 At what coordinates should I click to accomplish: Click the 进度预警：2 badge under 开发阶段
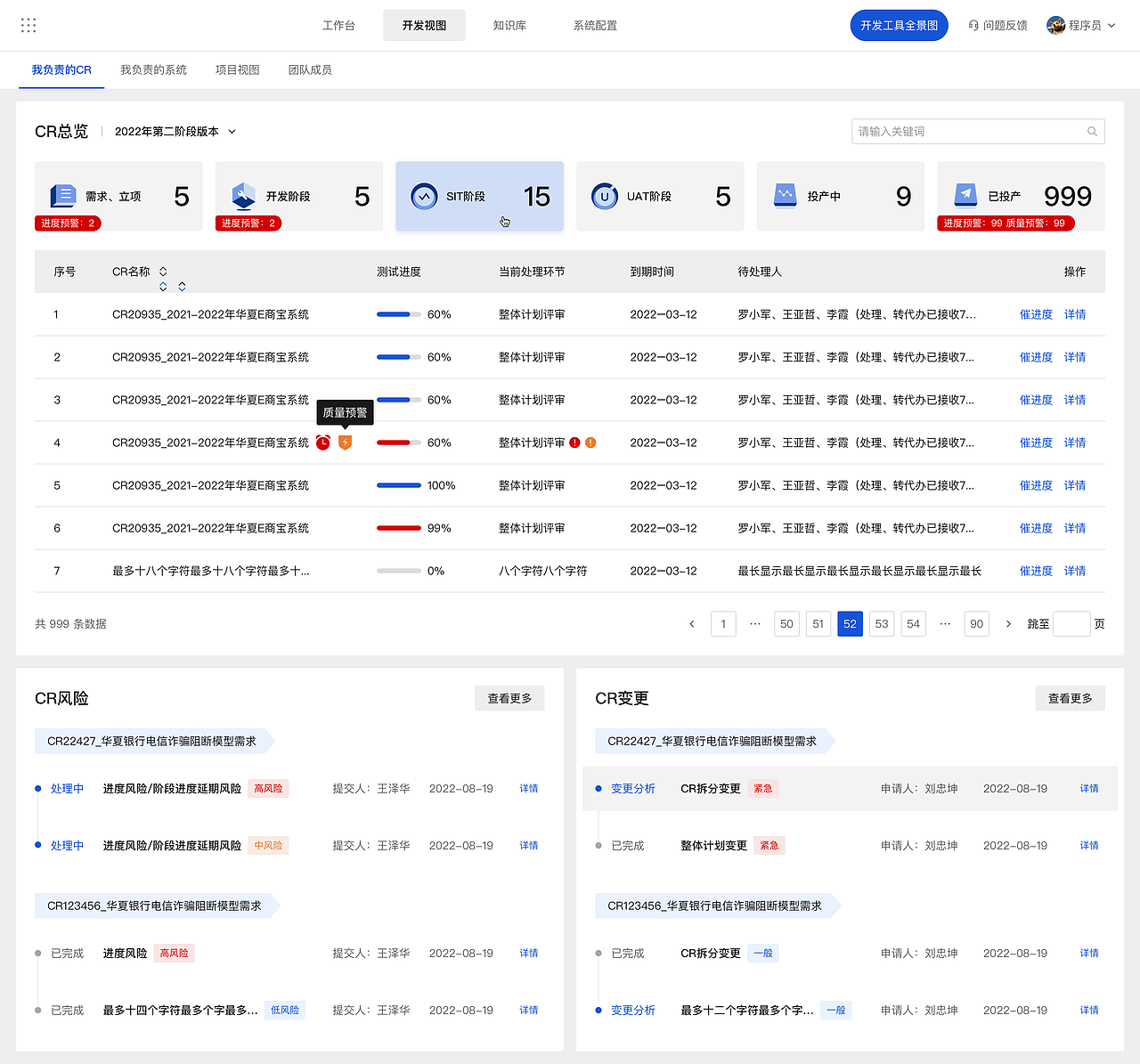click(248, 223)
